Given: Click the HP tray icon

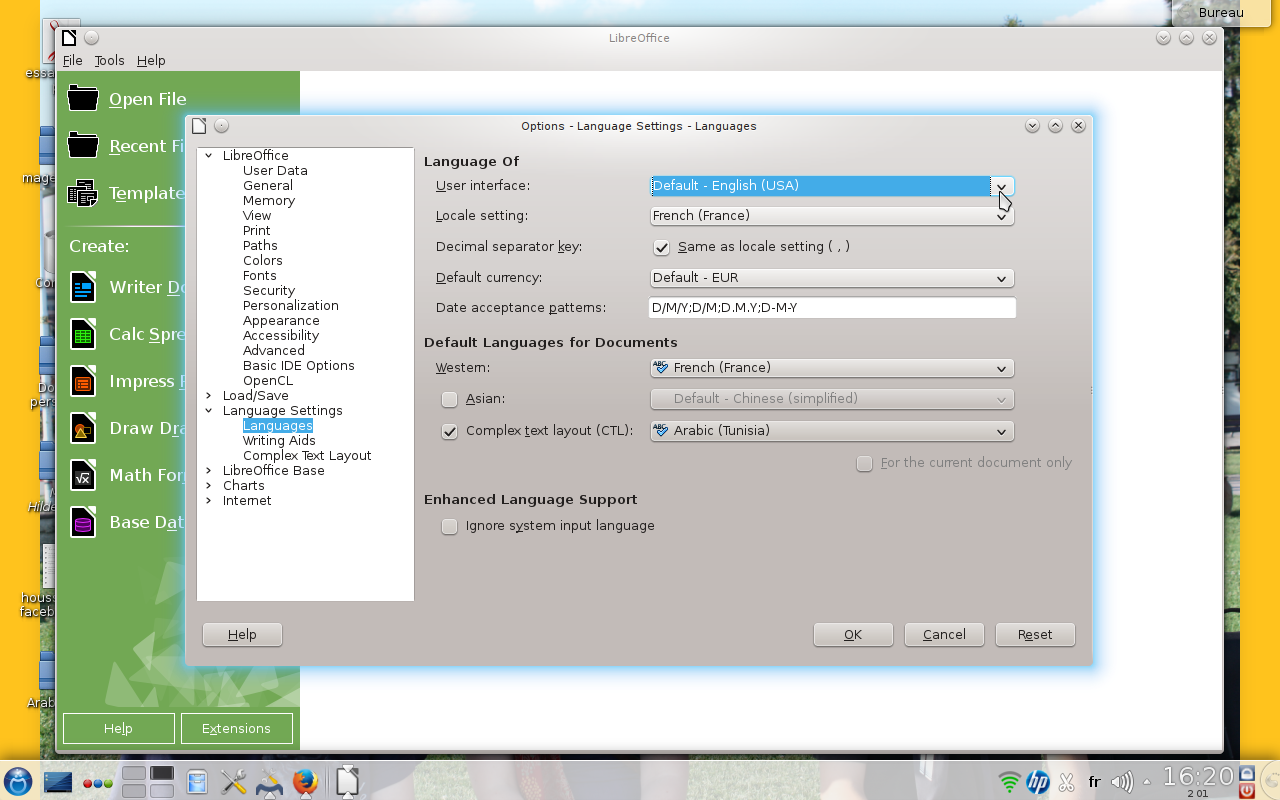Looking at the screenshot, I should (1038, 782).
